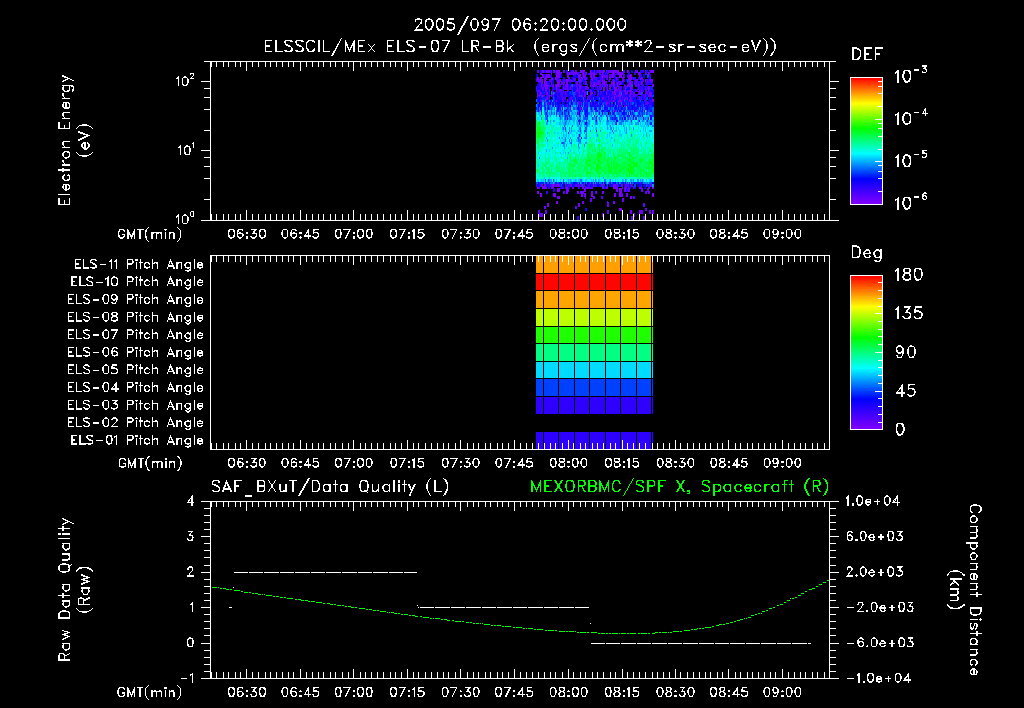The height and width of the screenshot is (708, 1024).
Task: Click the Component Distance (km) axis label
Action: pos(965,590)
